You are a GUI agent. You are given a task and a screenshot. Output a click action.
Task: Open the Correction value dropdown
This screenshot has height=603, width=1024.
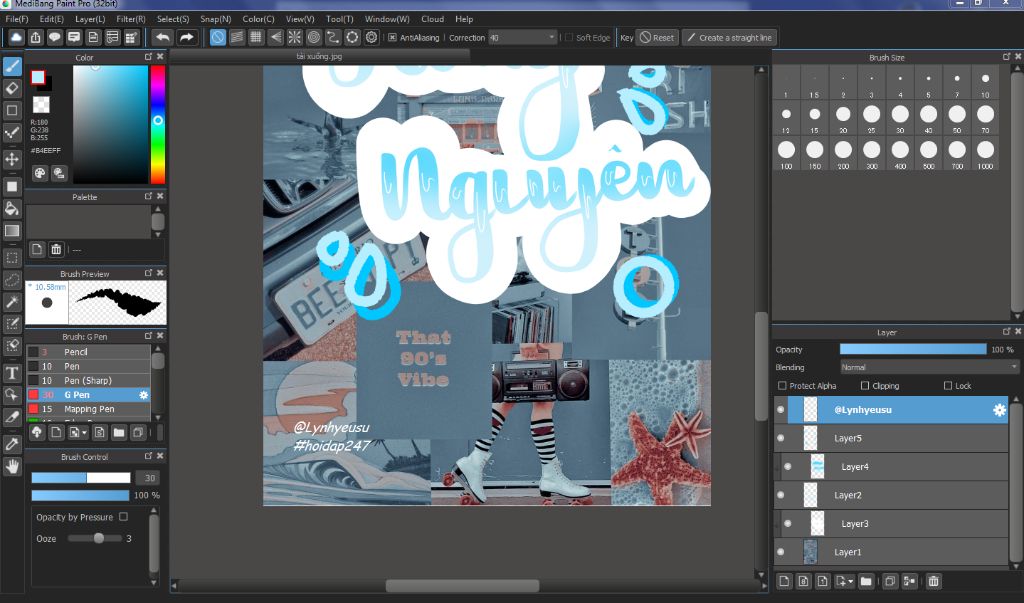pos(522,38)
